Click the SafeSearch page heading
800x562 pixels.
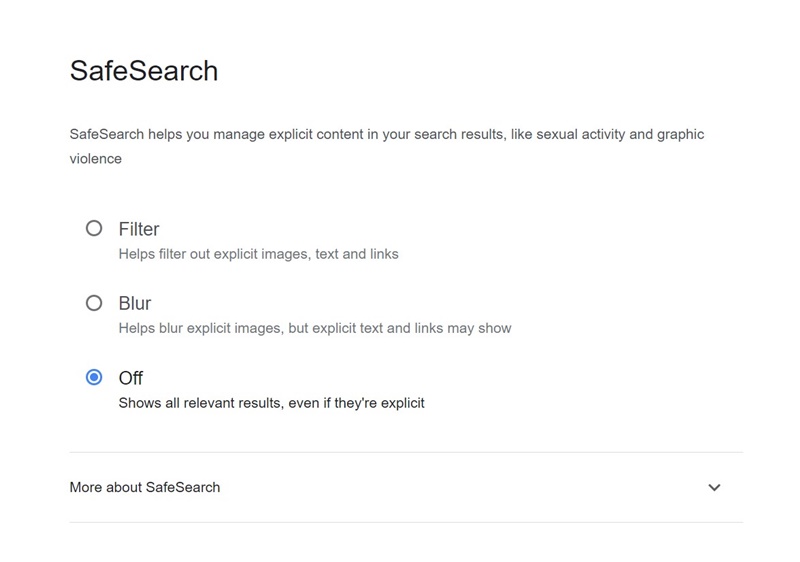(144, 70)
